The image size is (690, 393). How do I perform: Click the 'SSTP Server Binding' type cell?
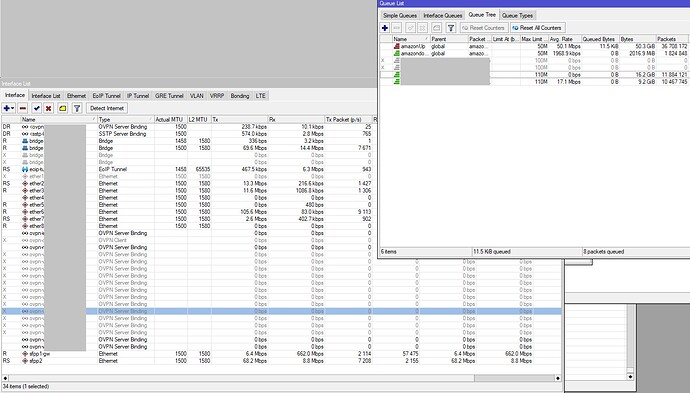coord(122,134)
